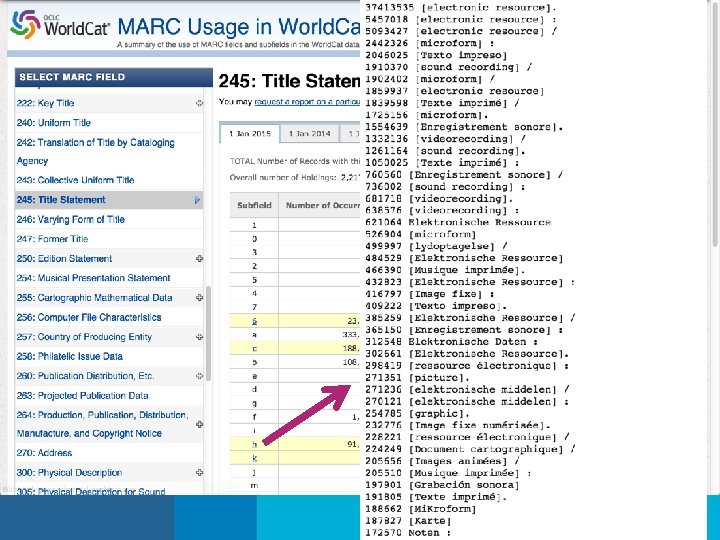This screenshot has width=720, height=540.
Task: Open 270: Address field
Action: tap(45, 453)
